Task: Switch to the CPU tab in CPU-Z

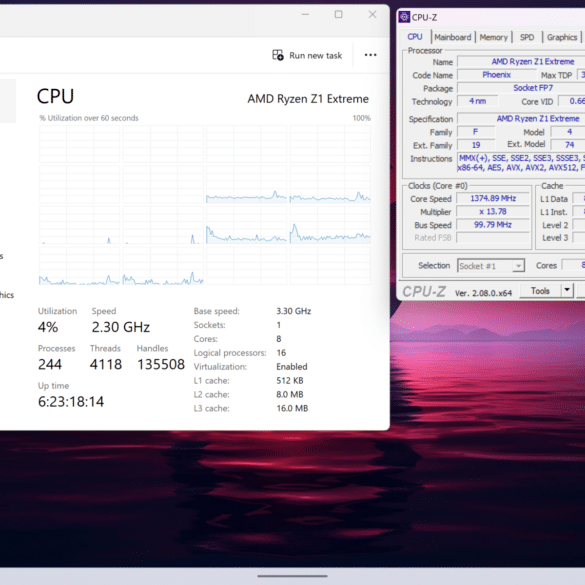Action: pyautogui.click(x=415, y=37)
